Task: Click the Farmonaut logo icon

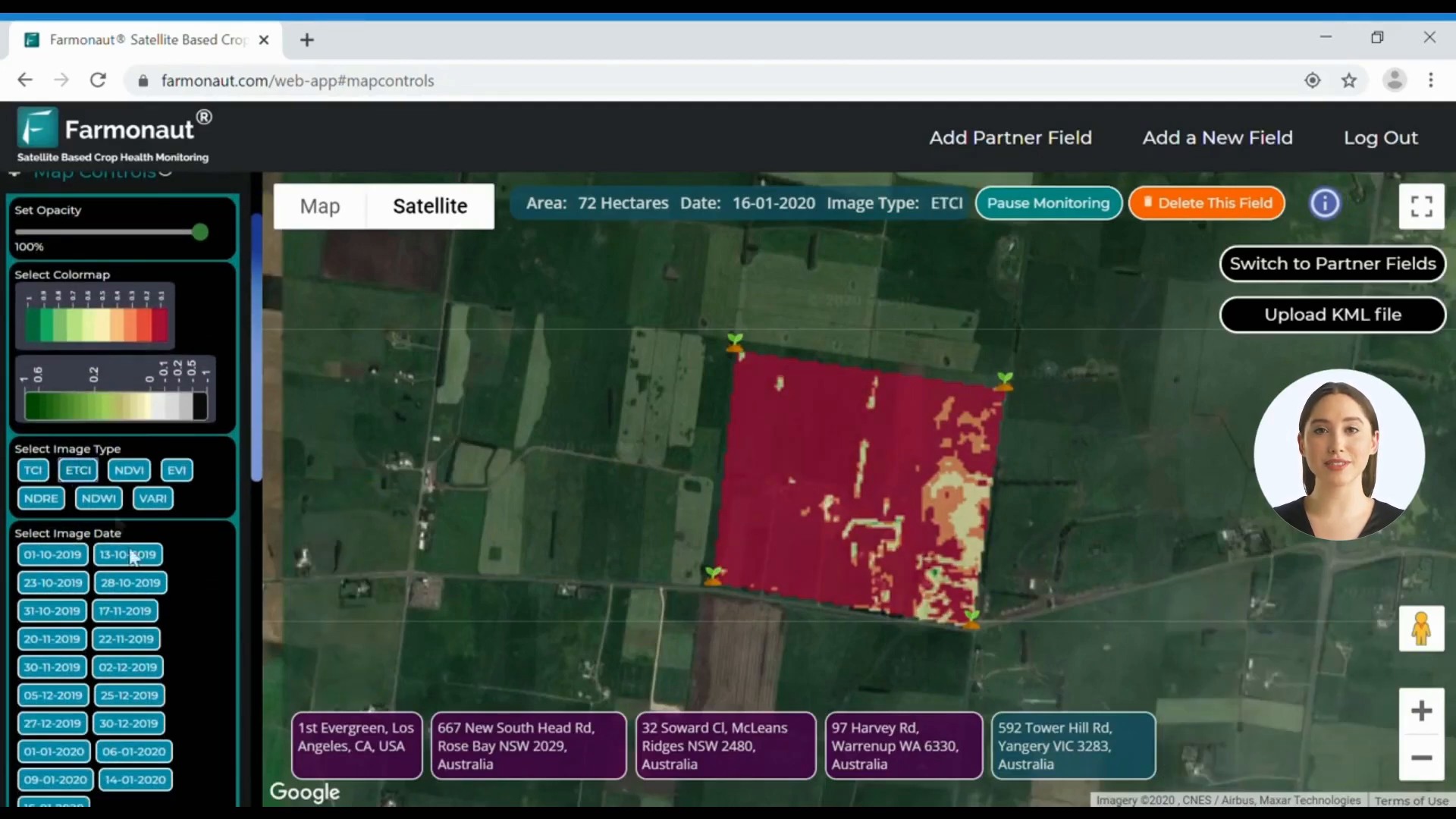Action: coord(38,127)
